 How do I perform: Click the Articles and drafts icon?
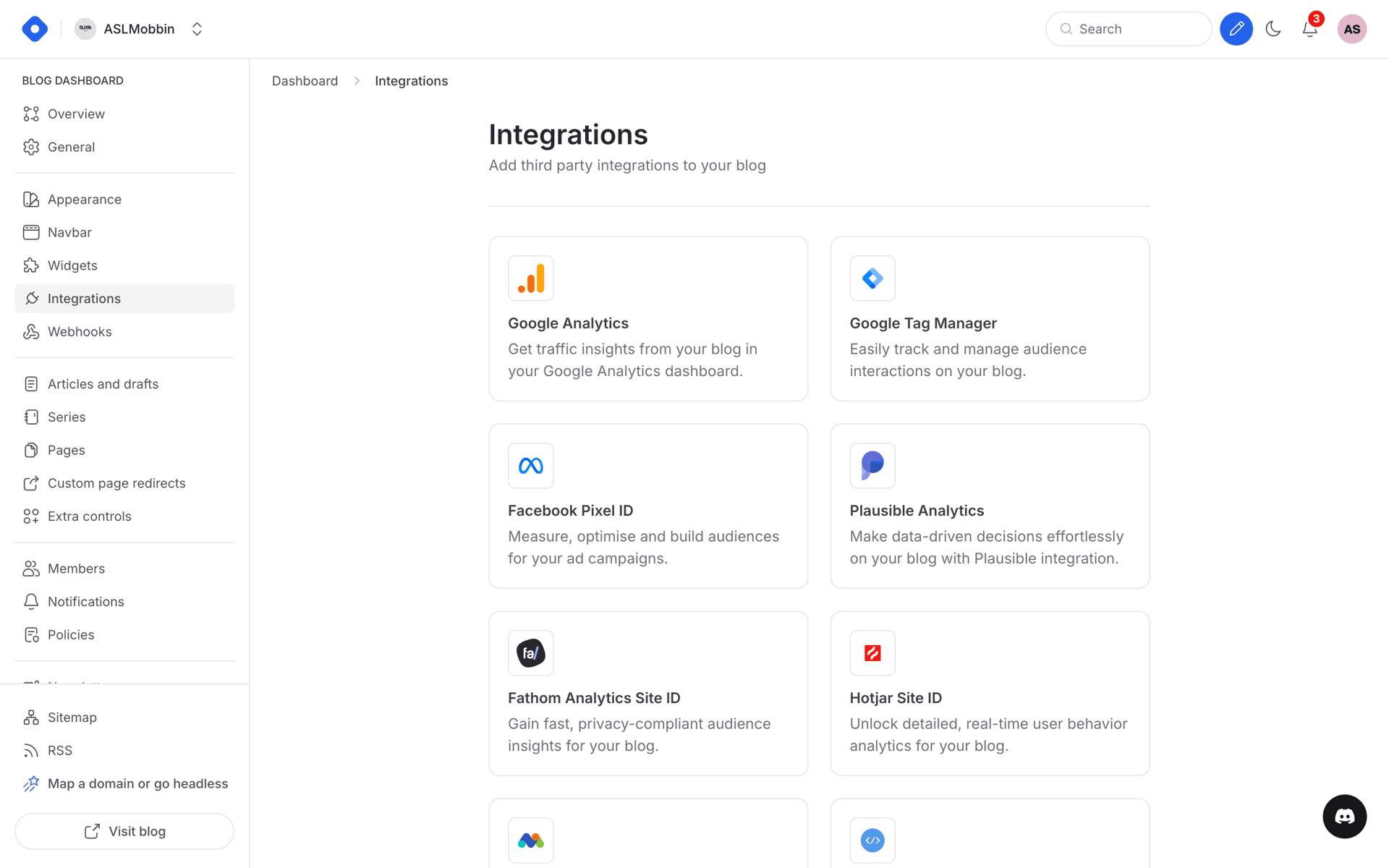point(31,384)
